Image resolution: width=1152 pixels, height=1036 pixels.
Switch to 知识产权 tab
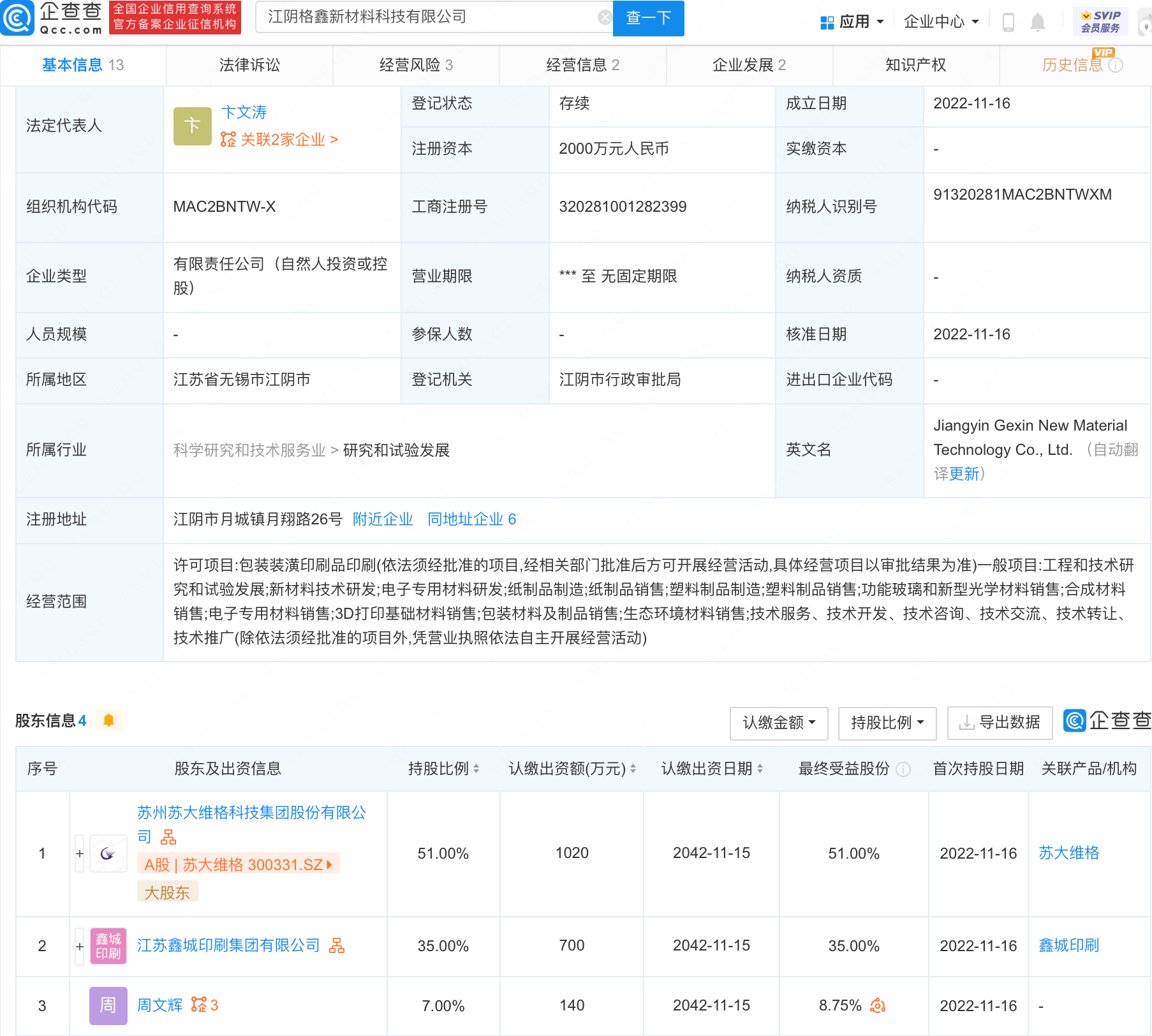point(915,65)
